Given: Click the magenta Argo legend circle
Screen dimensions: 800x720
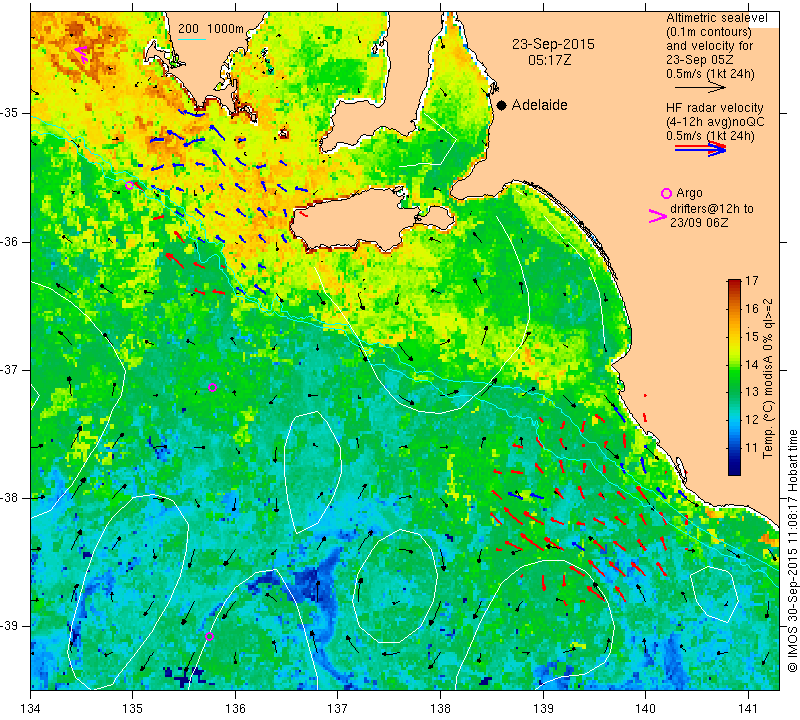Looking at the screenshot, I should (666, 193).
